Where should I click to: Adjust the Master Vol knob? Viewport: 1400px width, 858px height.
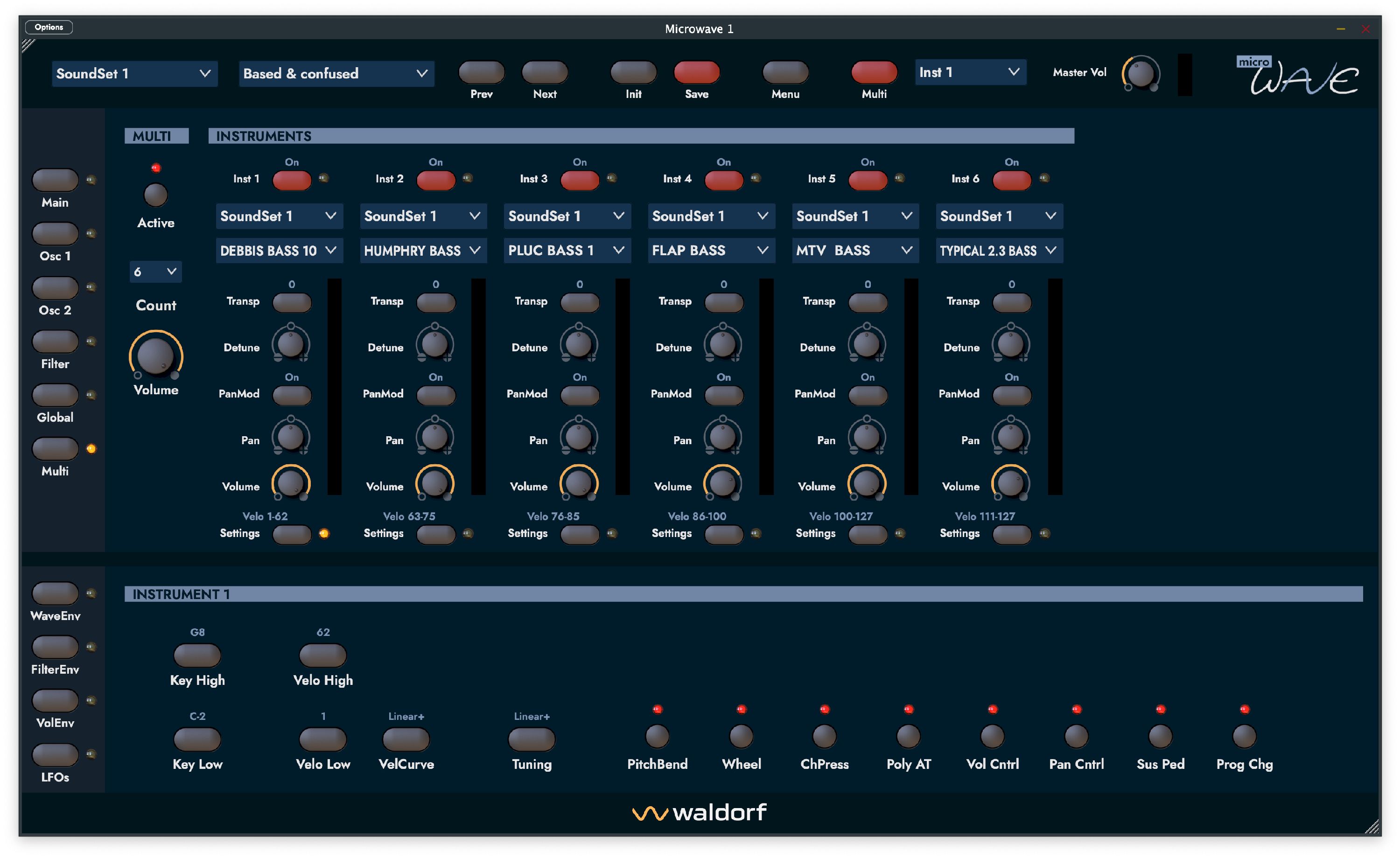click(x=1141, y=74)
